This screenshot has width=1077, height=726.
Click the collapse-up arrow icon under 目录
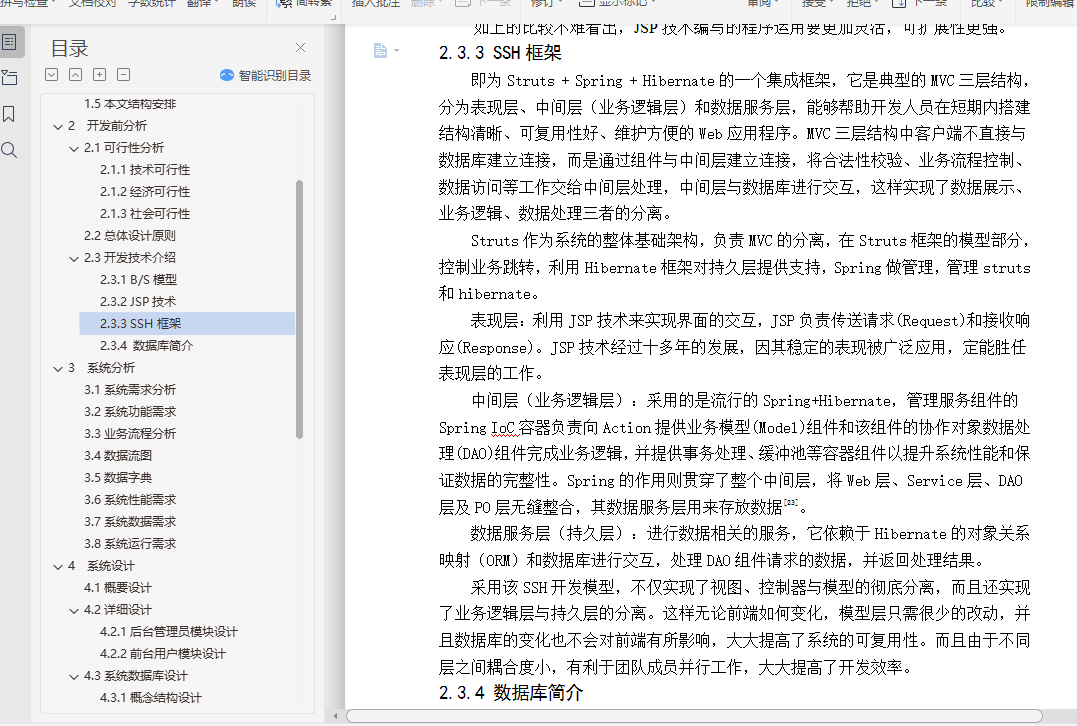pos(76,75)
